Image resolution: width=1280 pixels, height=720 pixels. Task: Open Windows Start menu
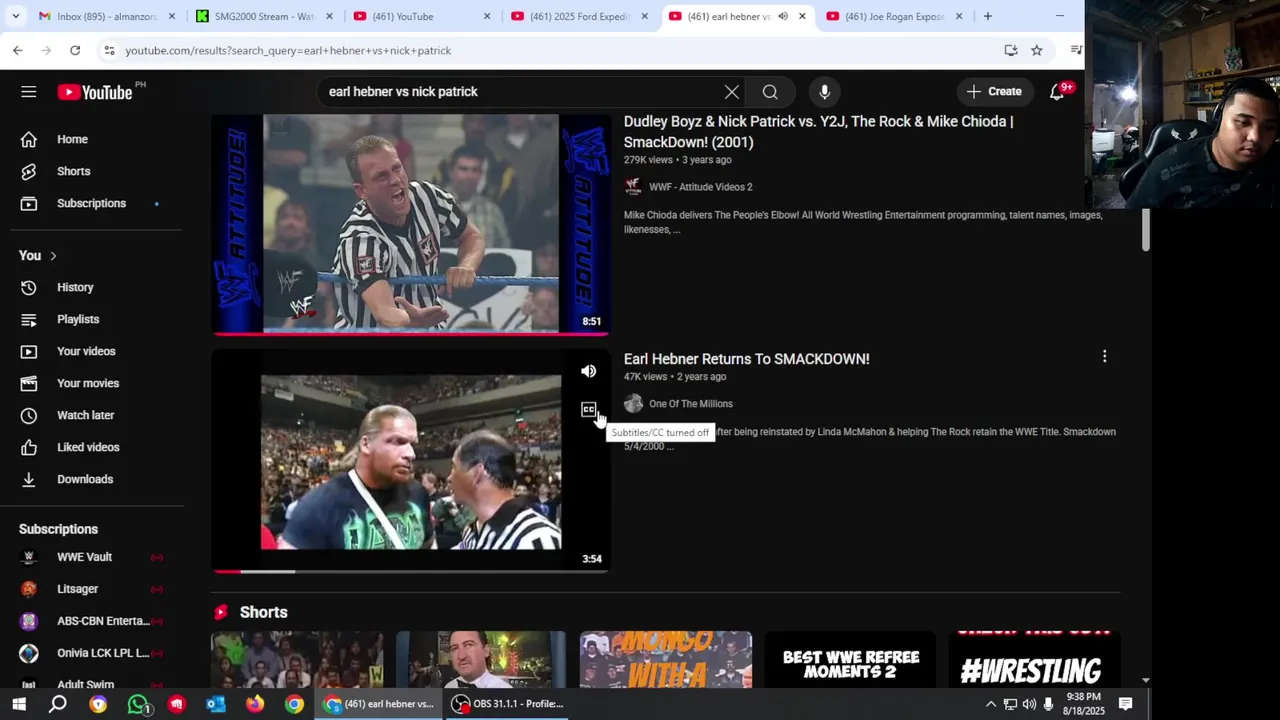19,704
